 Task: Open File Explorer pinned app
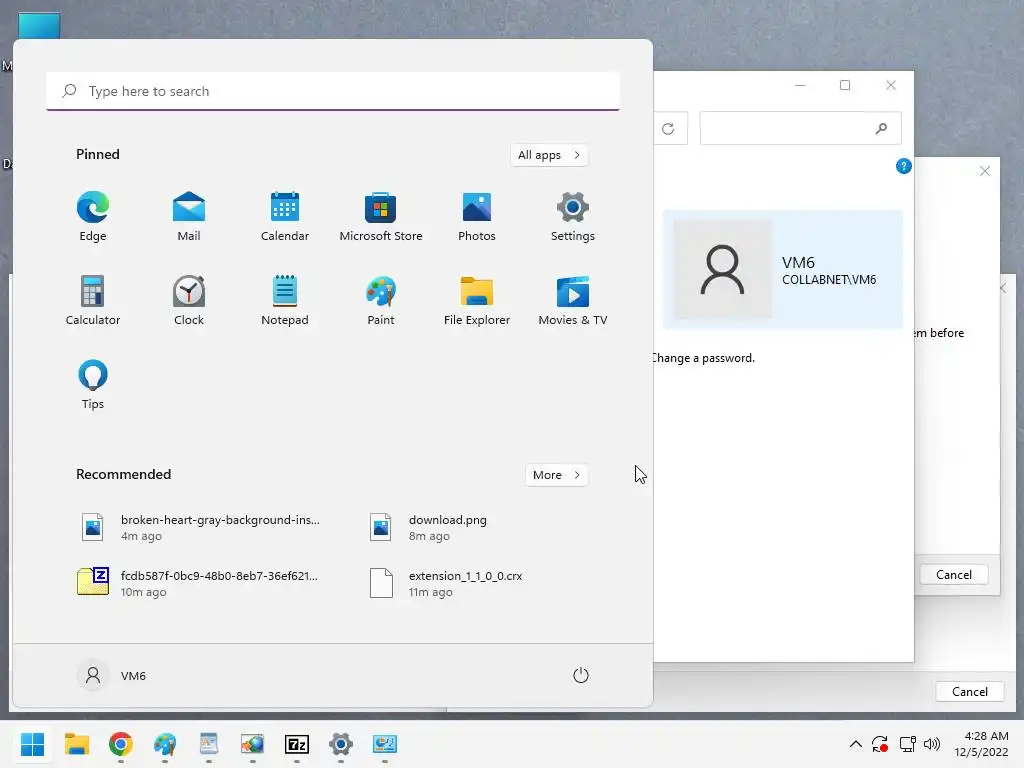click(x=477, y=301)
